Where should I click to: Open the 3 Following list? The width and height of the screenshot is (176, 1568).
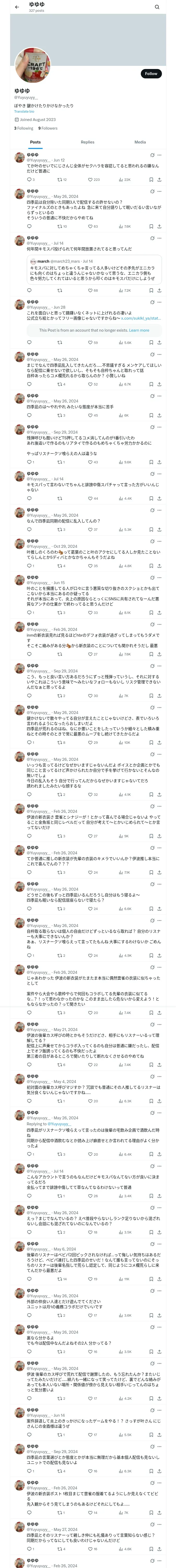(24, 128)
